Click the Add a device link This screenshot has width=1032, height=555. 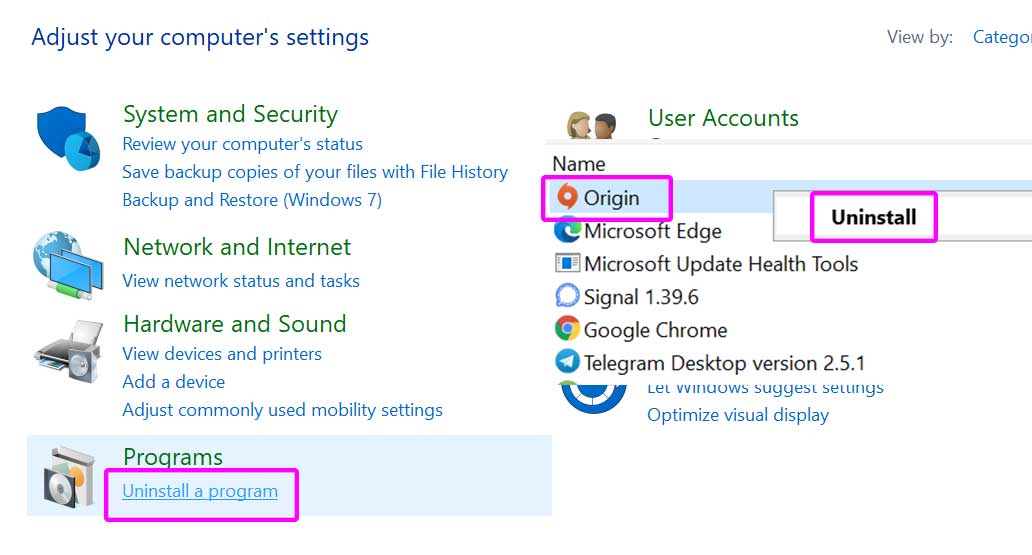[174, 381]
